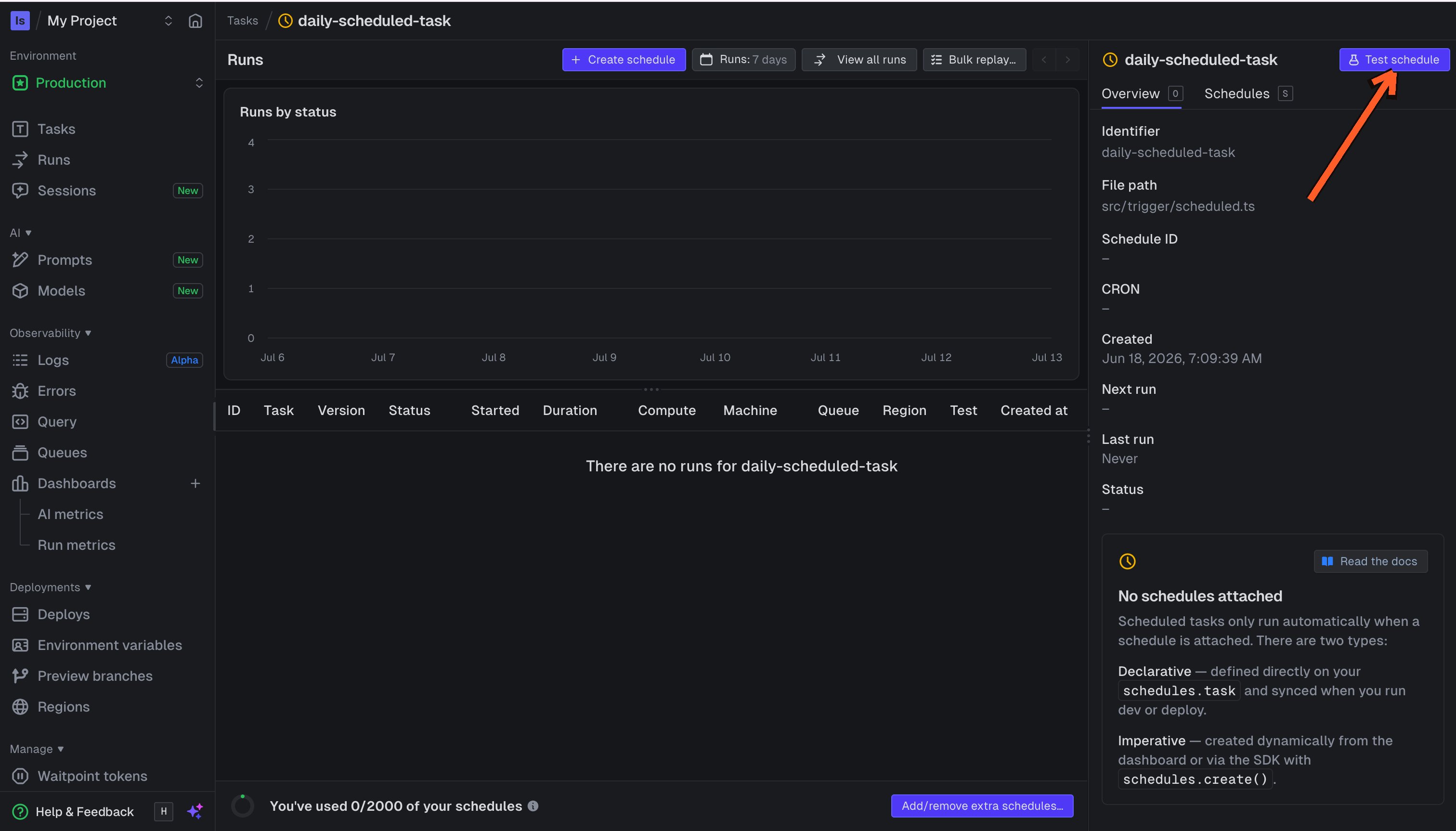
Task: Open the Bulk replay dialog
Action: tap(975, 59)
